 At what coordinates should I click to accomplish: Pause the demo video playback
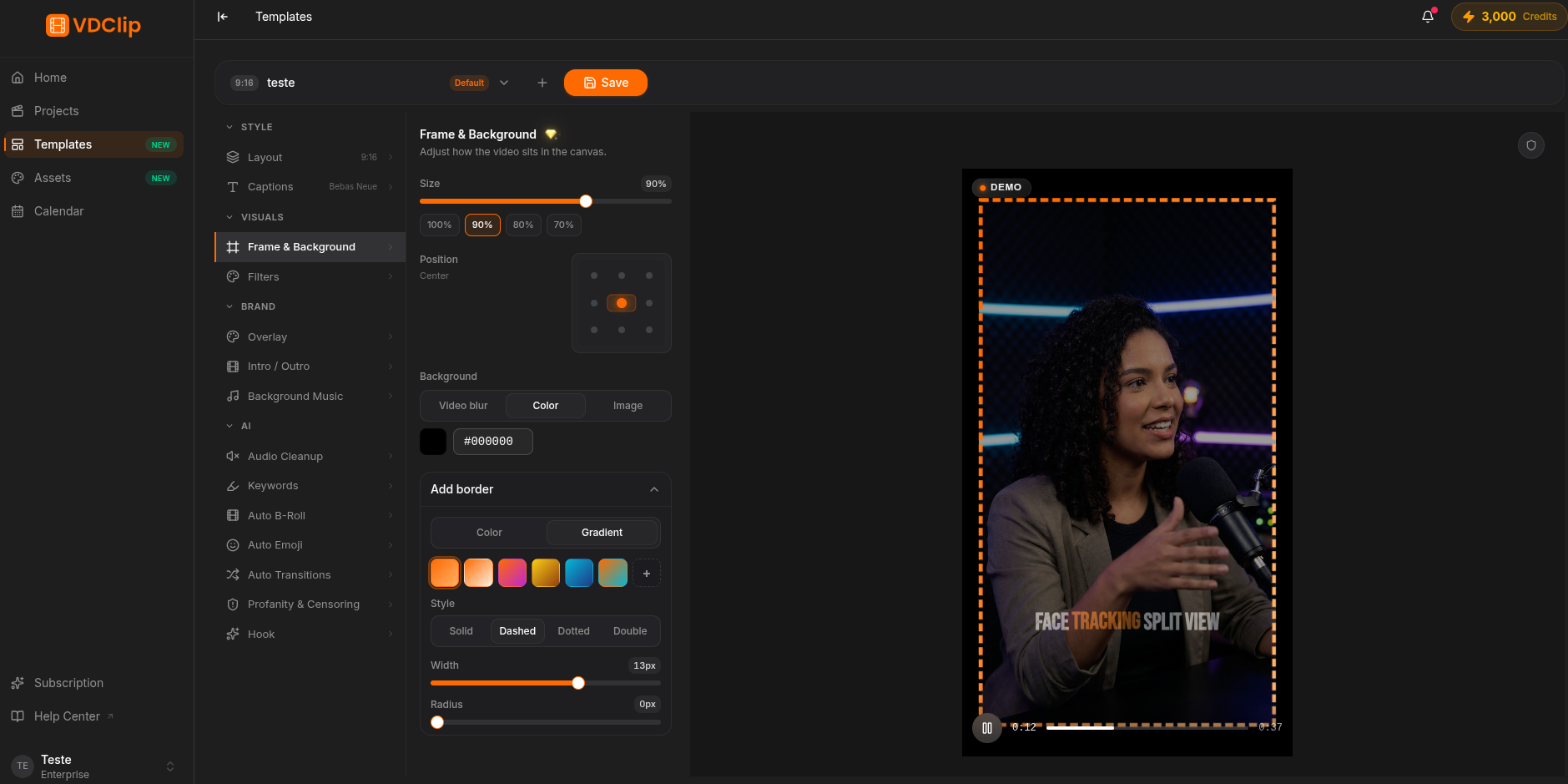pos(986,728)
